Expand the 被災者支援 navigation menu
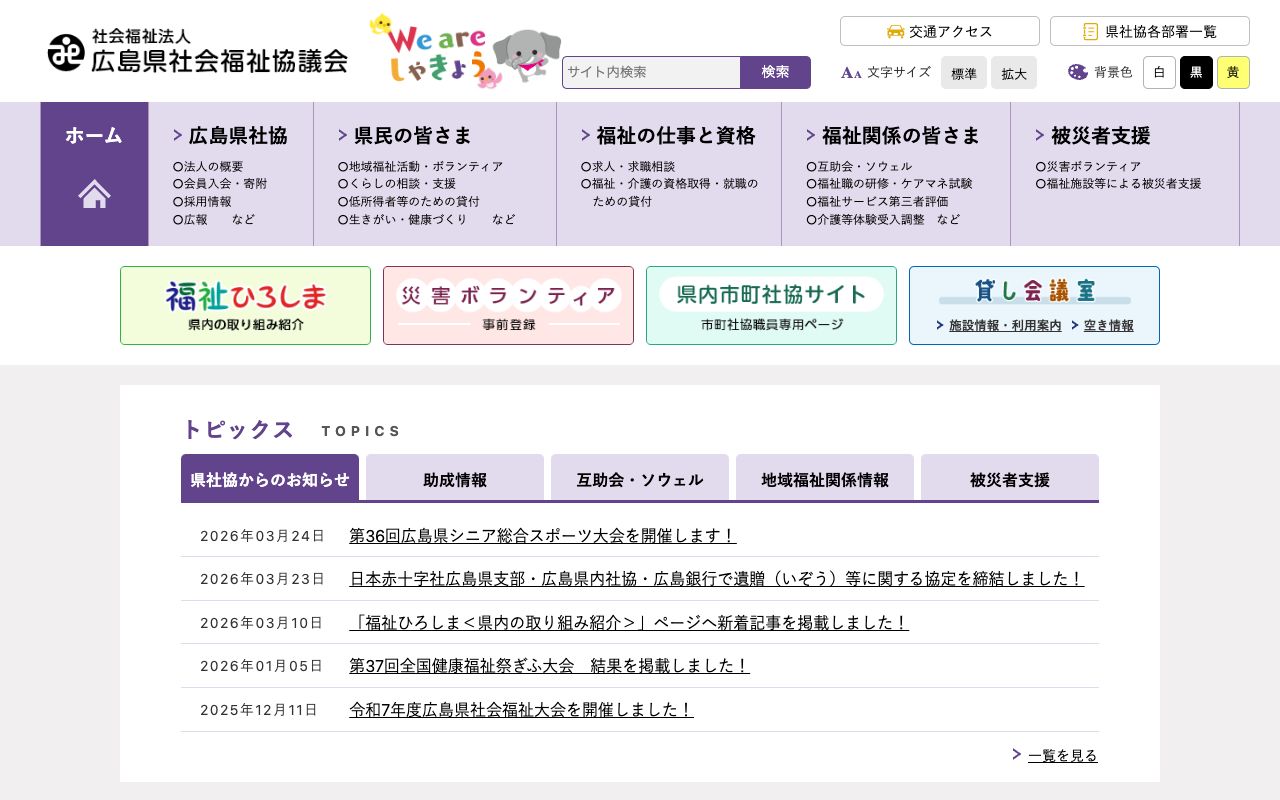This screenshot has height=800, width=1280. 1102,135
